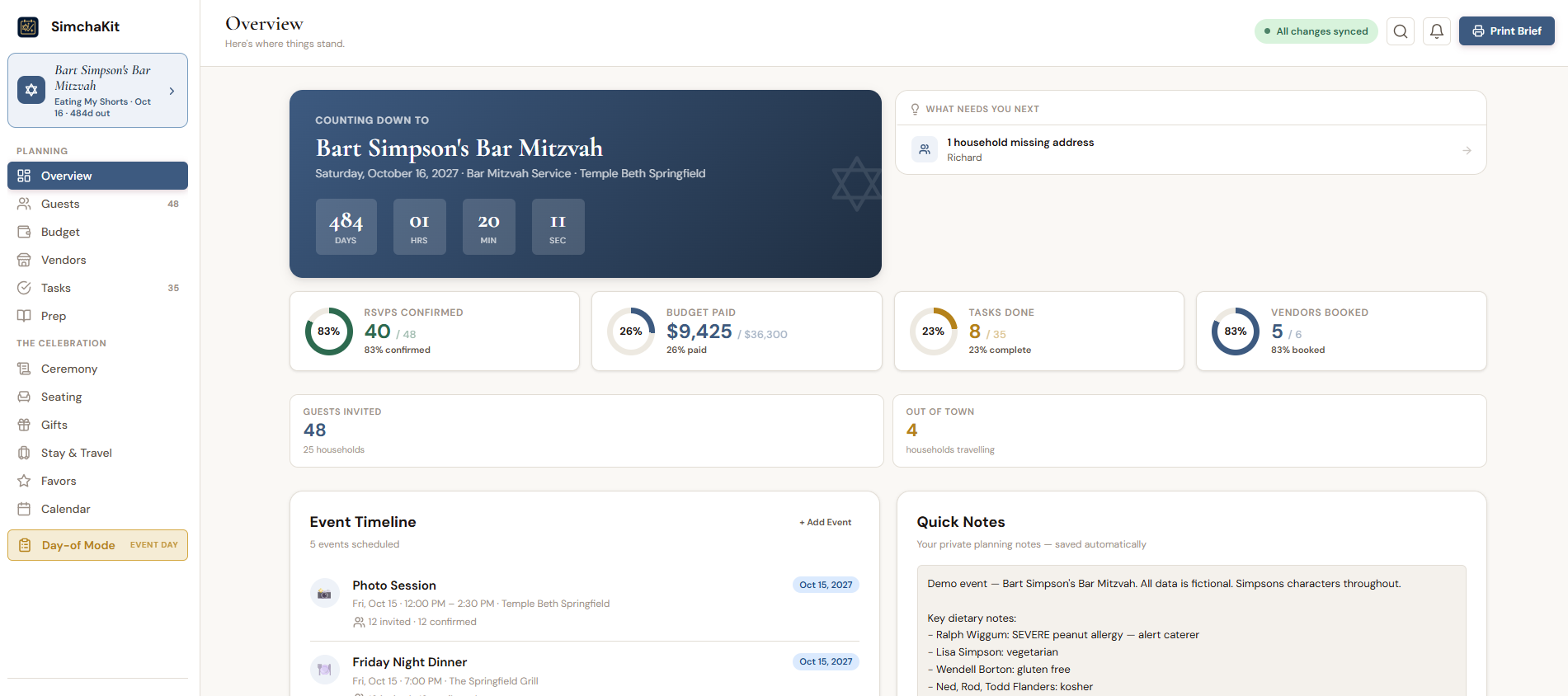Open the Prep page
Image resolution: width=1568 pixels, height=696 pixels.
click(x=97, y=316)
